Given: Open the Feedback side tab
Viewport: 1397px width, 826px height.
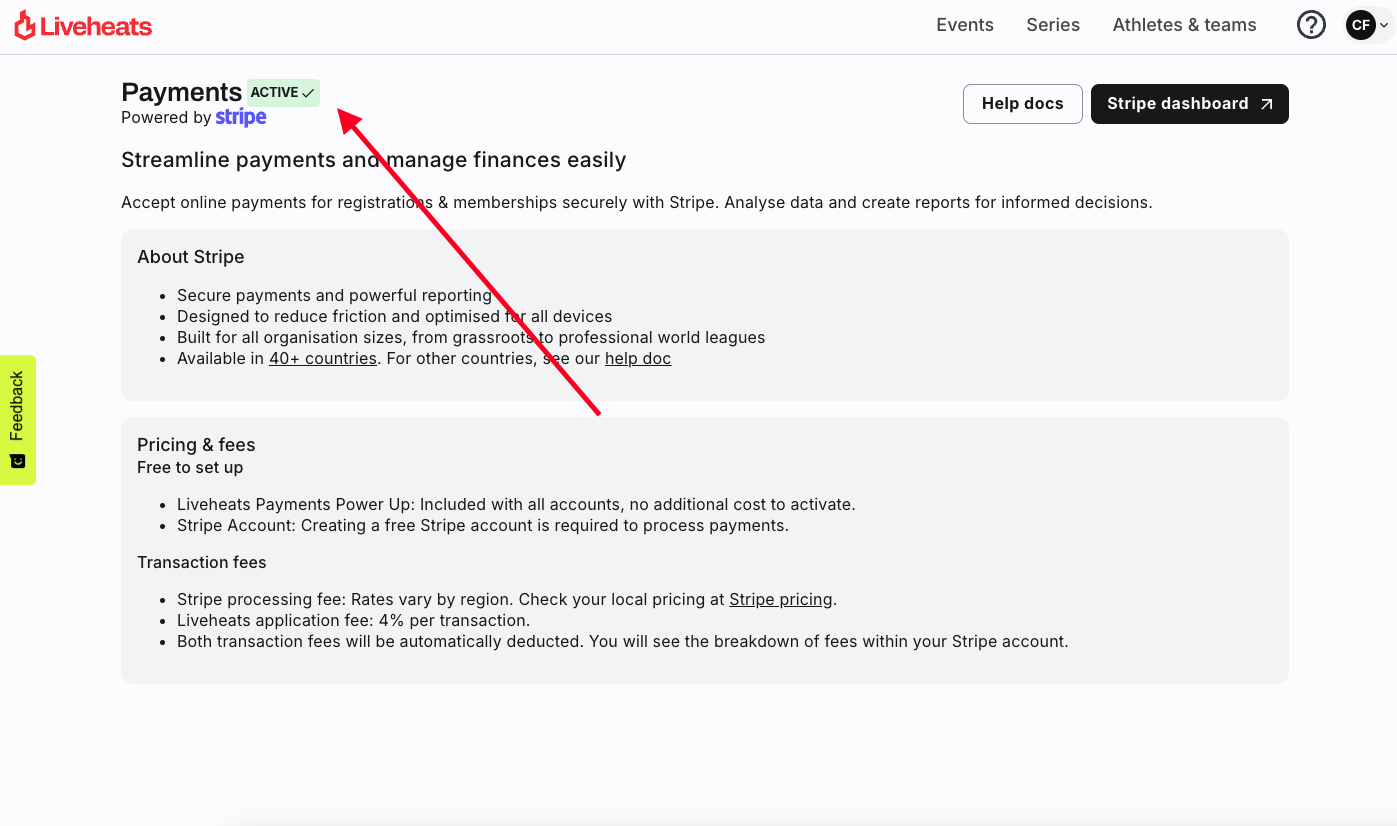Looking at the screenshot, I should [17, 420].
